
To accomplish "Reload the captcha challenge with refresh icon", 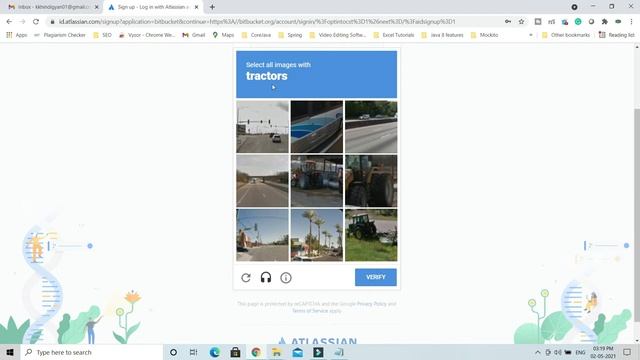I will 246,278.
